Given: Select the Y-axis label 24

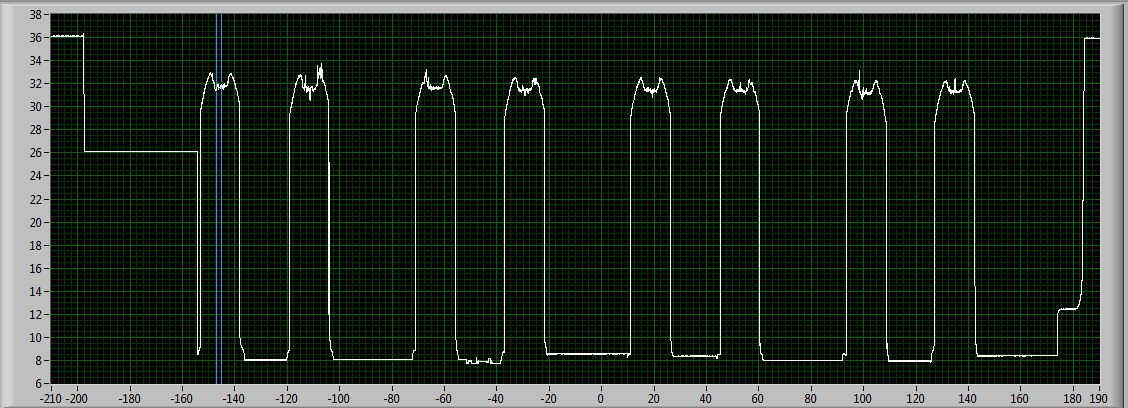Looking at the screenshot, I should coord(37,176).
